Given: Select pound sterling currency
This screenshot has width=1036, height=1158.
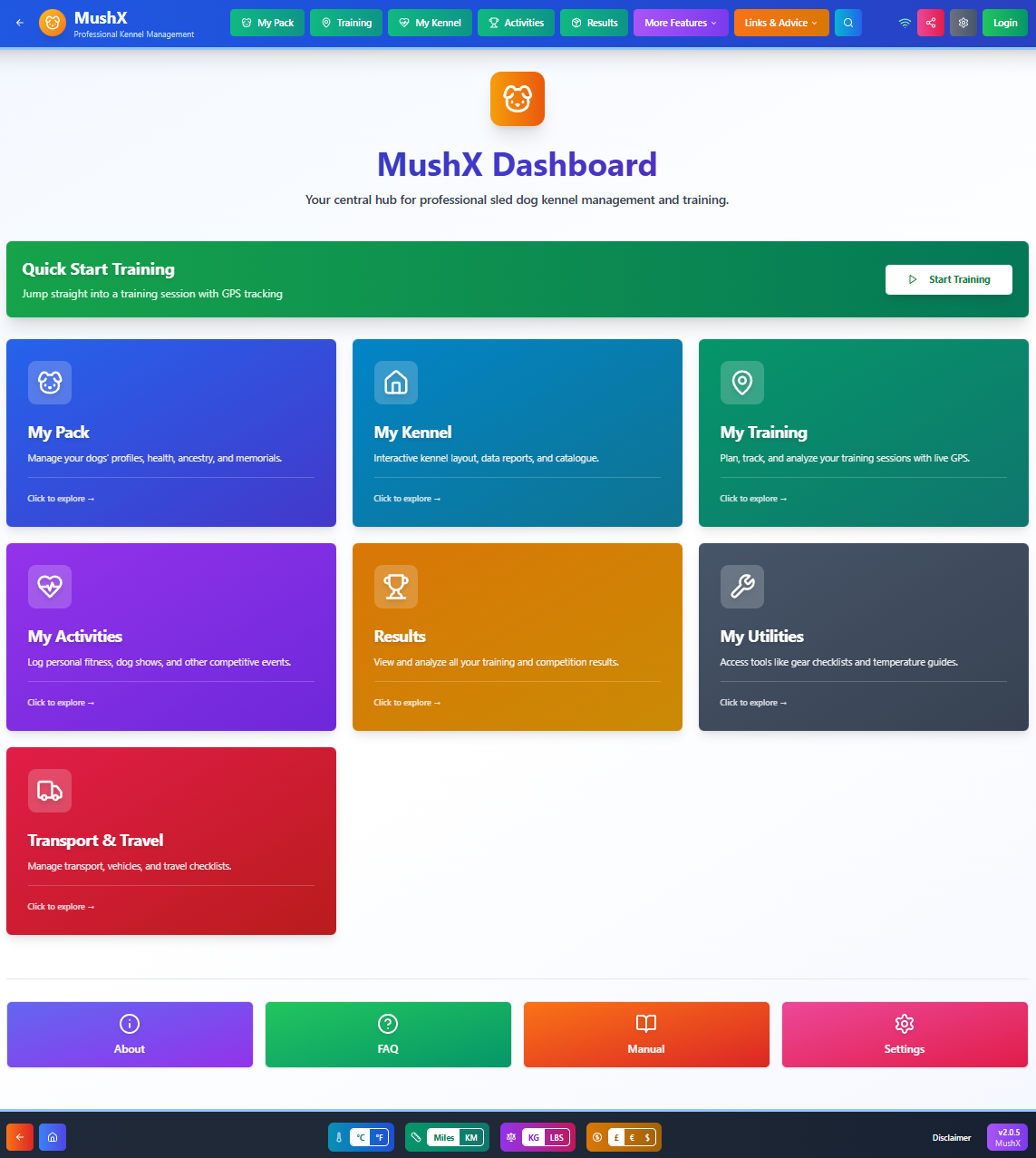Looking at the screenshot, I should tap(616, 1137).
